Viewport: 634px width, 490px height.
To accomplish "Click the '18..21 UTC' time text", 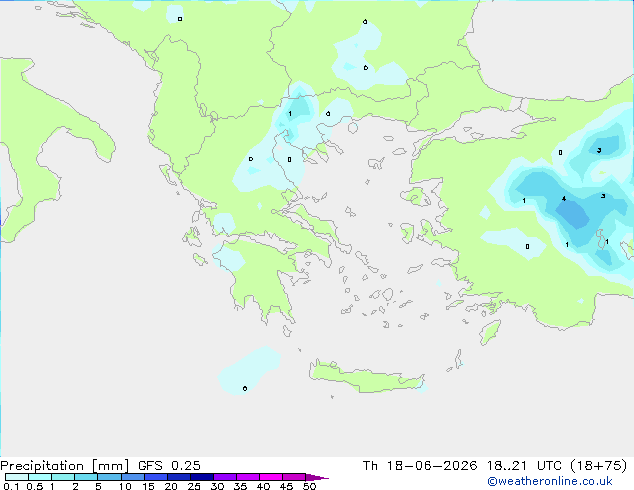I will (524, 466).
